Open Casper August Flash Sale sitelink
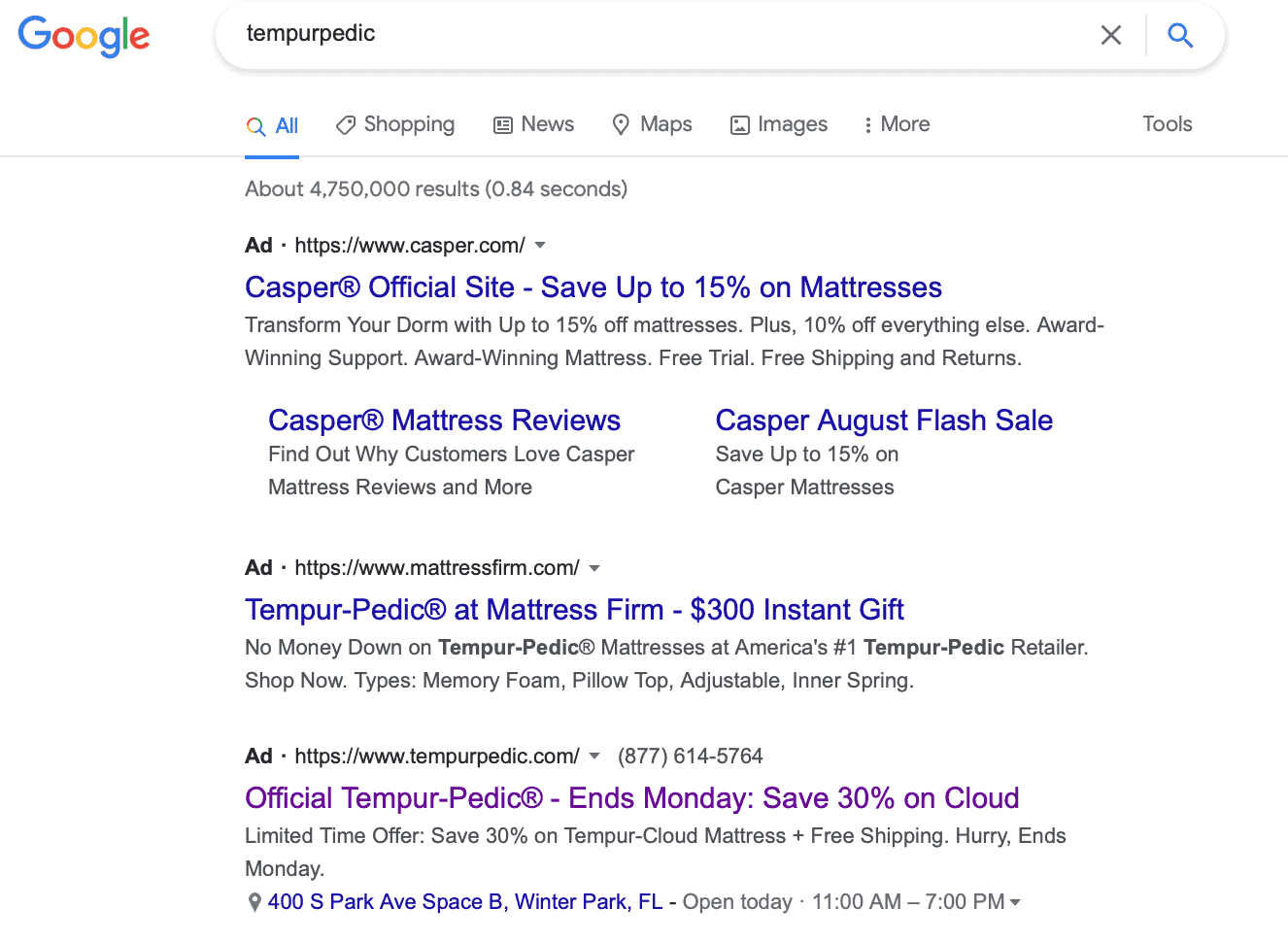Image resolution: width=1288 pixels, height=942 pixels. 884,421
